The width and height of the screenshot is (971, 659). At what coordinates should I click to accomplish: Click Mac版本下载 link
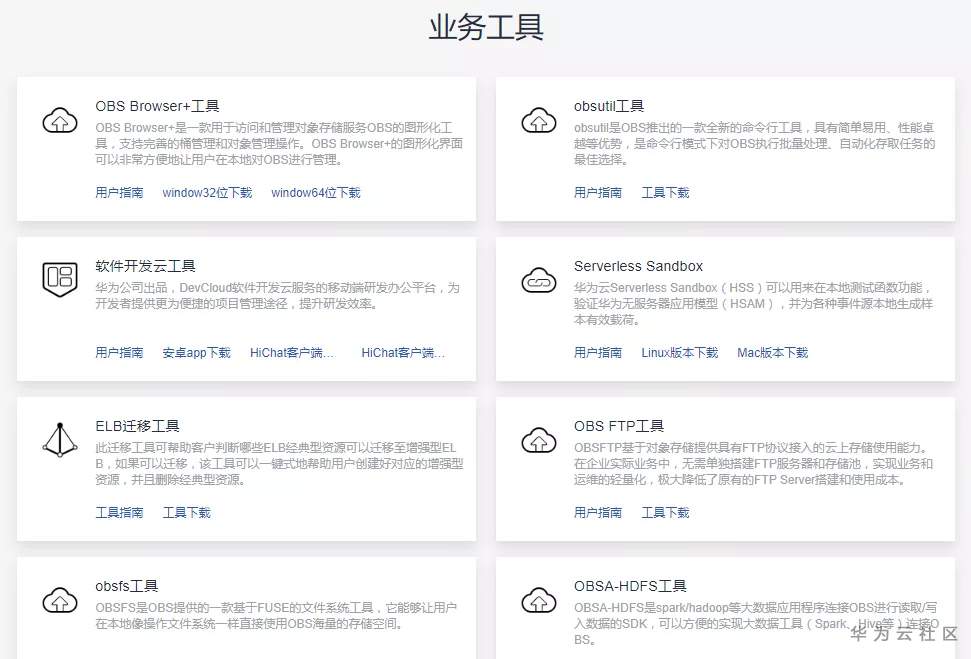coord(773,352)
